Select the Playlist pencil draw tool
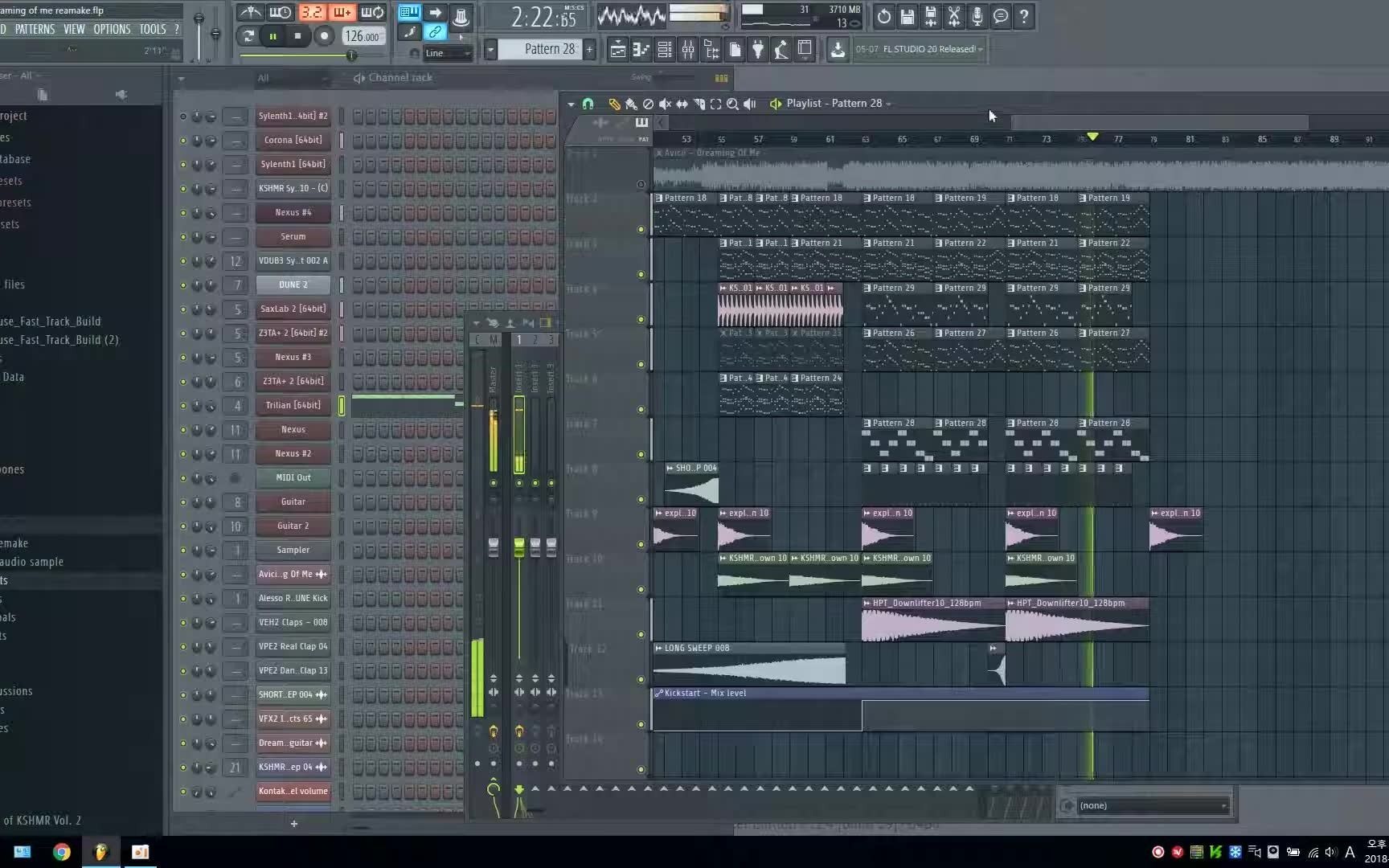1389x868 pixels. (614, 104)
